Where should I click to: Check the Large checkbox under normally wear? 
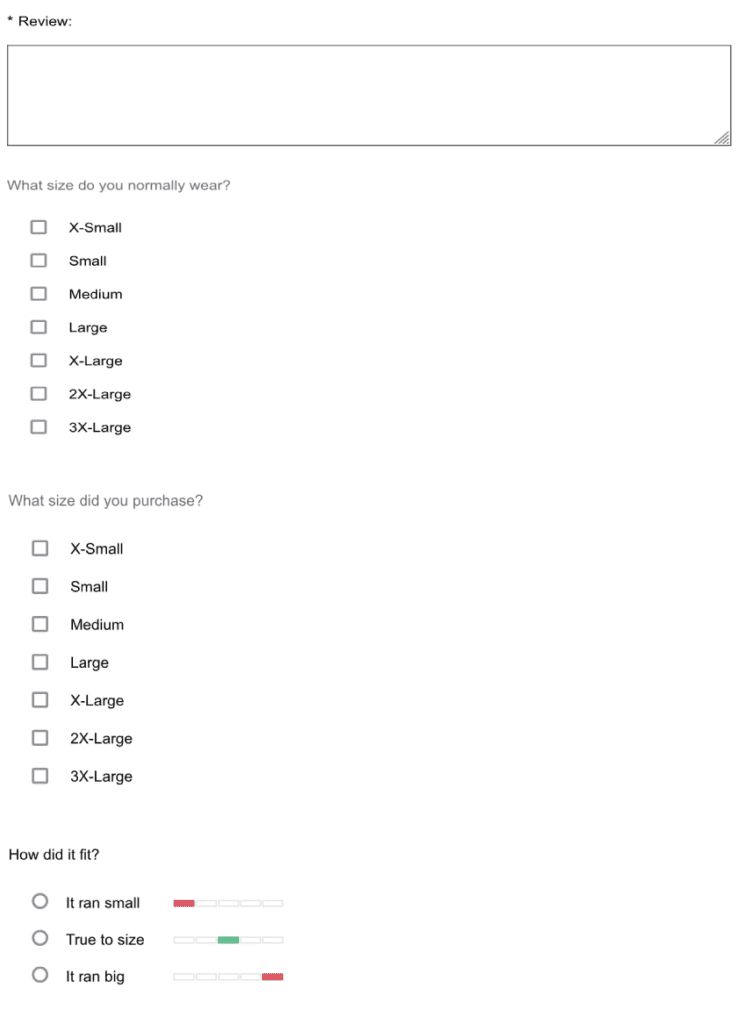(39, 327)
